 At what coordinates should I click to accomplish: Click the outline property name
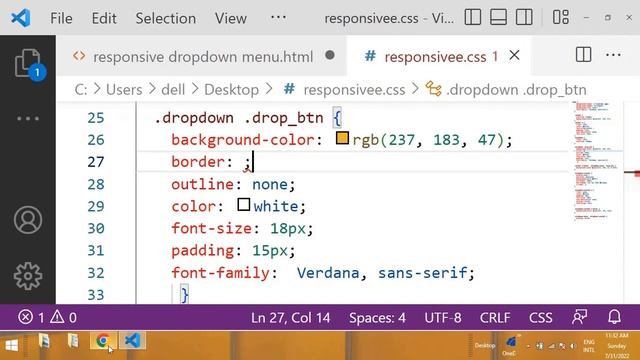click(x=202, y=184)
